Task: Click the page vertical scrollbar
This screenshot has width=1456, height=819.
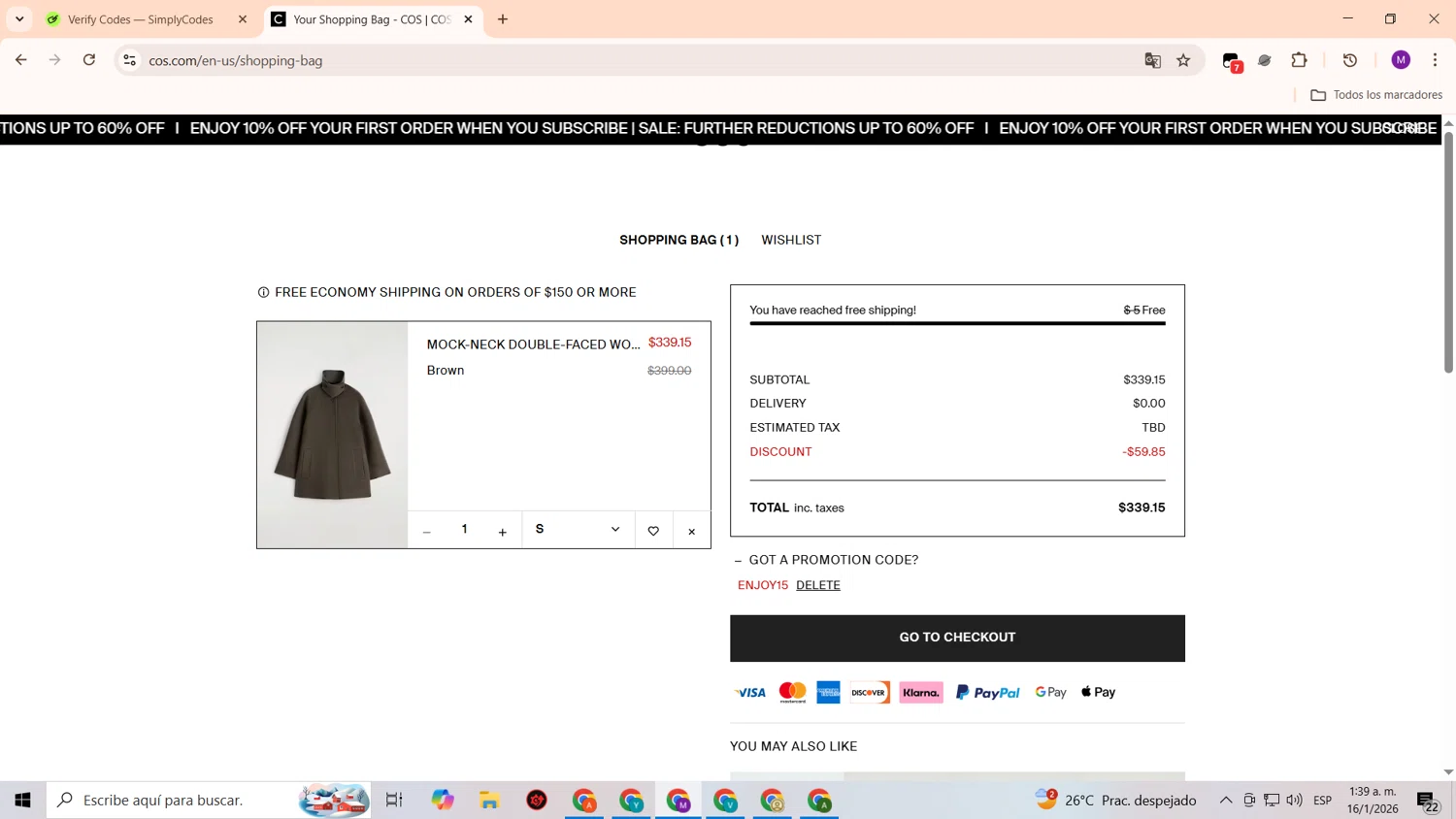Action: (x=1448, y=252)
